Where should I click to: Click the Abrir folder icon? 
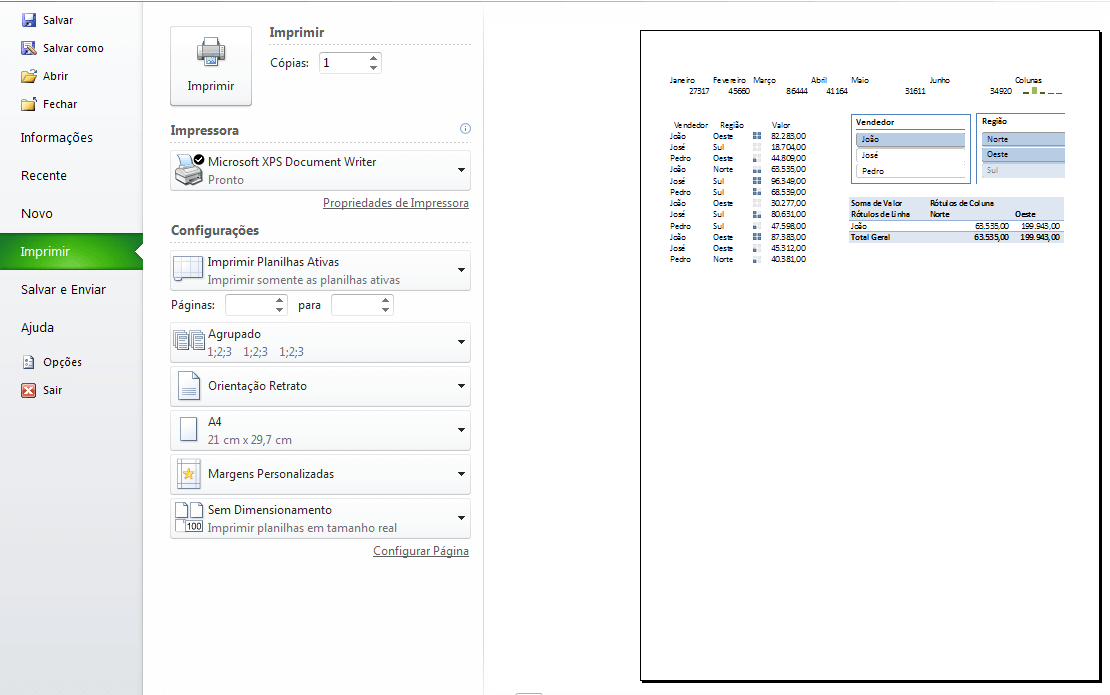(28, 76)
